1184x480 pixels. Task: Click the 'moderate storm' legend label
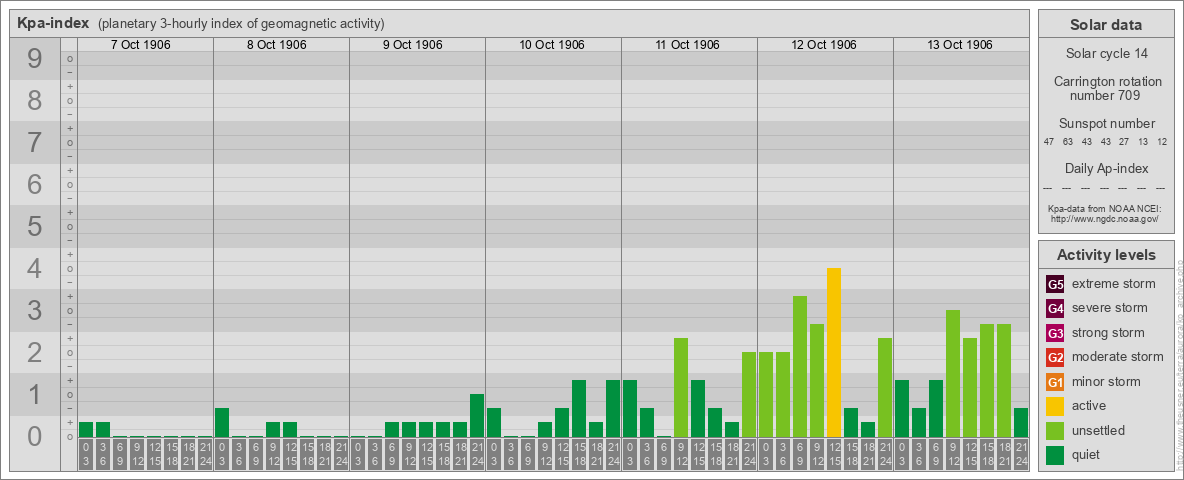click(x=1118, y=357)
